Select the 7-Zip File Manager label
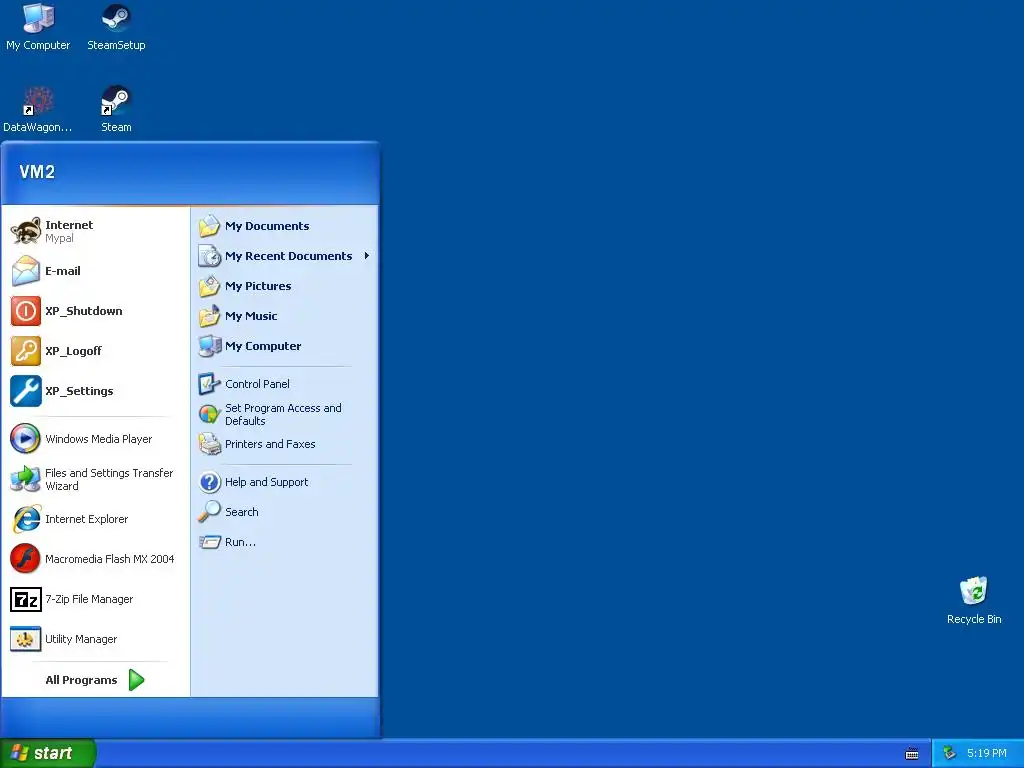This screenshot has width=1024, height=768. coord(89,599)
